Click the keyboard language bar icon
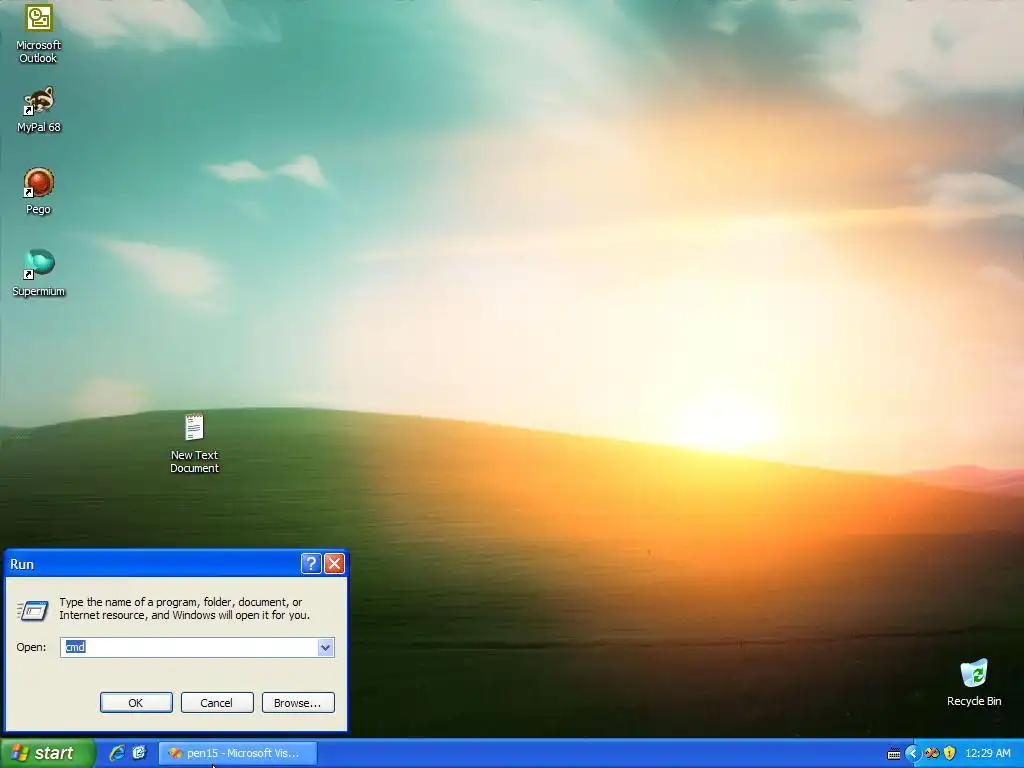Image resolution: width=1024 pixels, height=768 pixels. (894, 754)
